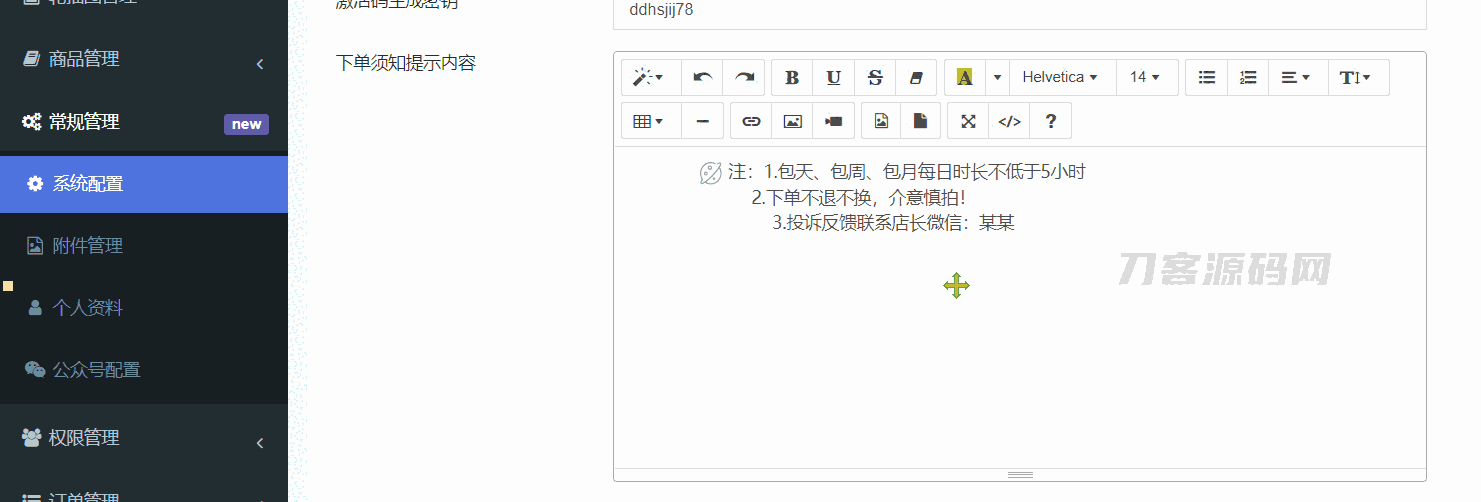Screen dimensions: 1481x502
Task: Click the 系统配置 gear icon
Action: pyautogui.click(x=35, y=184)
